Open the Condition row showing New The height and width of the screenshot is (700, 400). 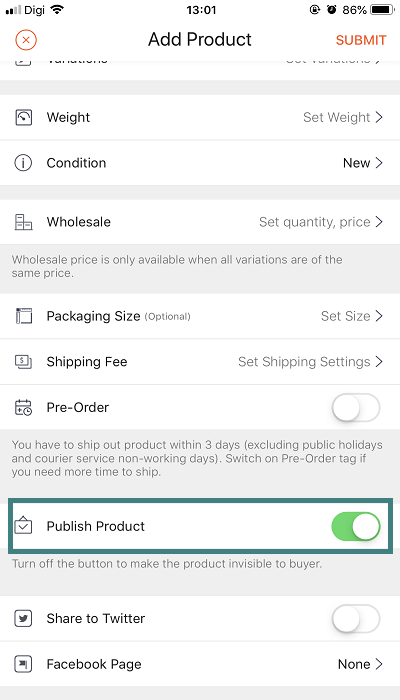(200, 163)
